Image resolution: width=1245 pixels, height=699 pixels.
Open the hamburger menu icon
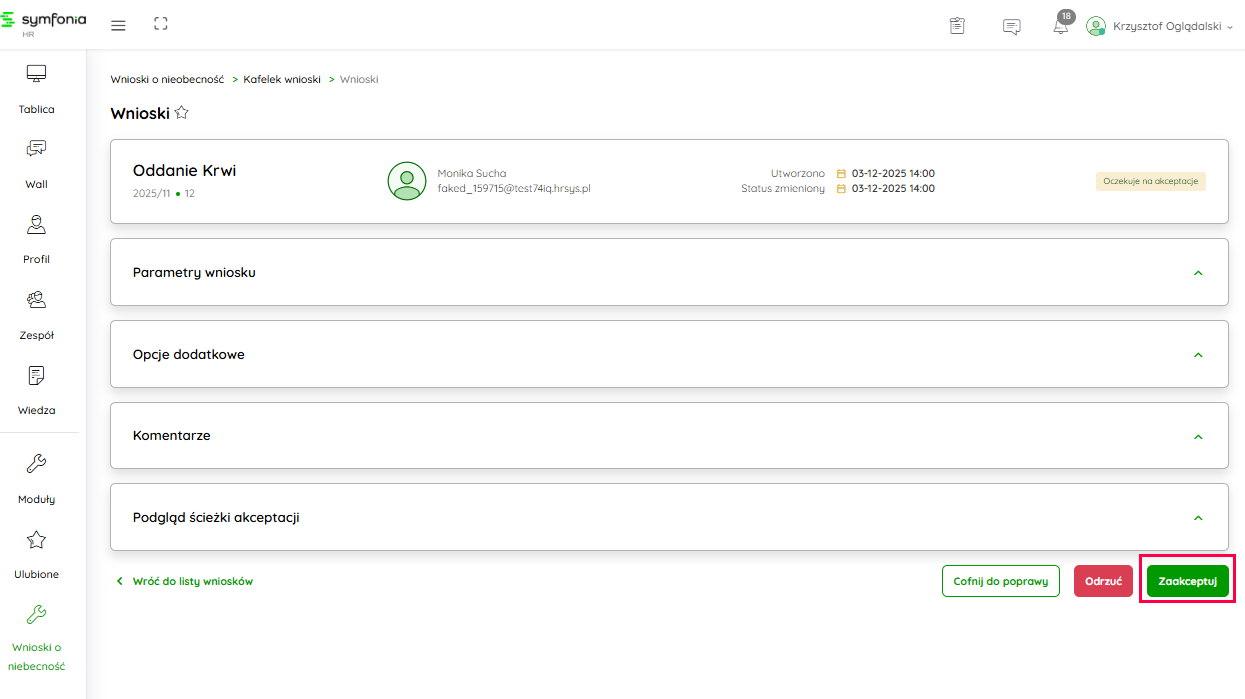pyautogui.click(x=118, y=25)
